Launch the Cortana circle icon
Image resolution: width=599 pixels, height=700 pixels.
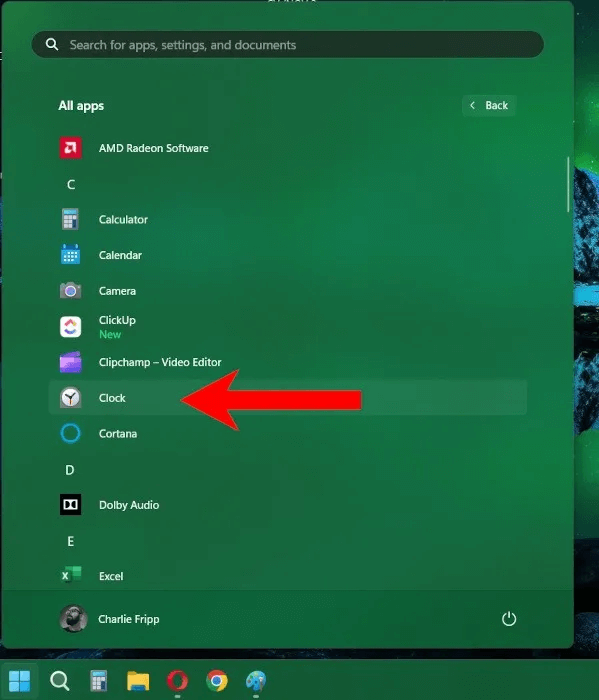[x=71, y=433]
